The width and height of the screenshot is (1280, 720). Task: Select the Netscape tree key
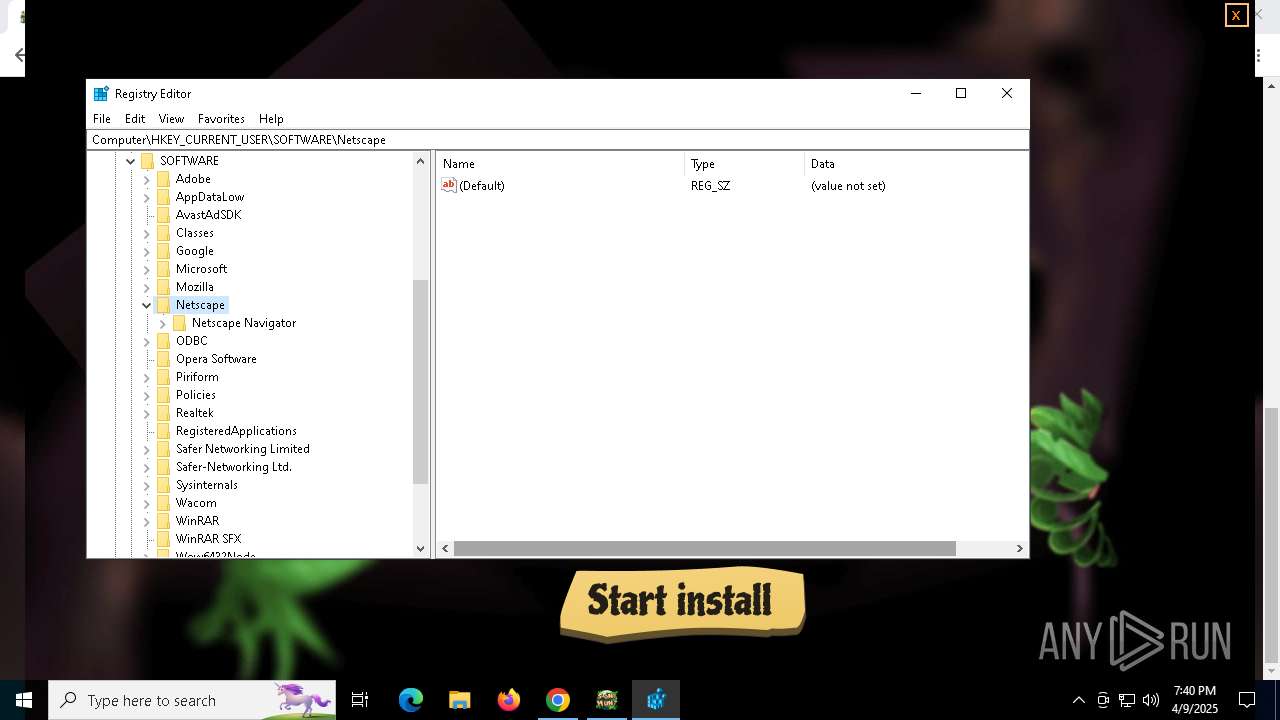tap(200, 305)
